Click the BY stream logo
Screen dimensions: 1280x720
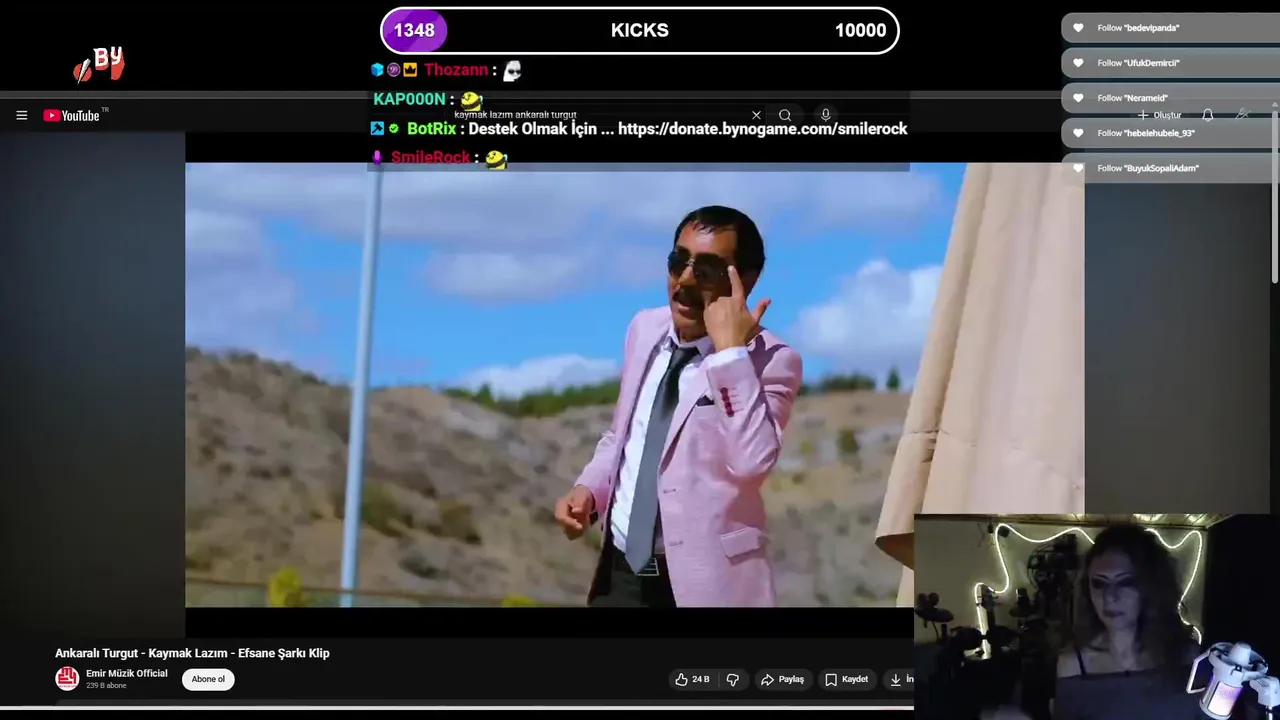point(99,64)
